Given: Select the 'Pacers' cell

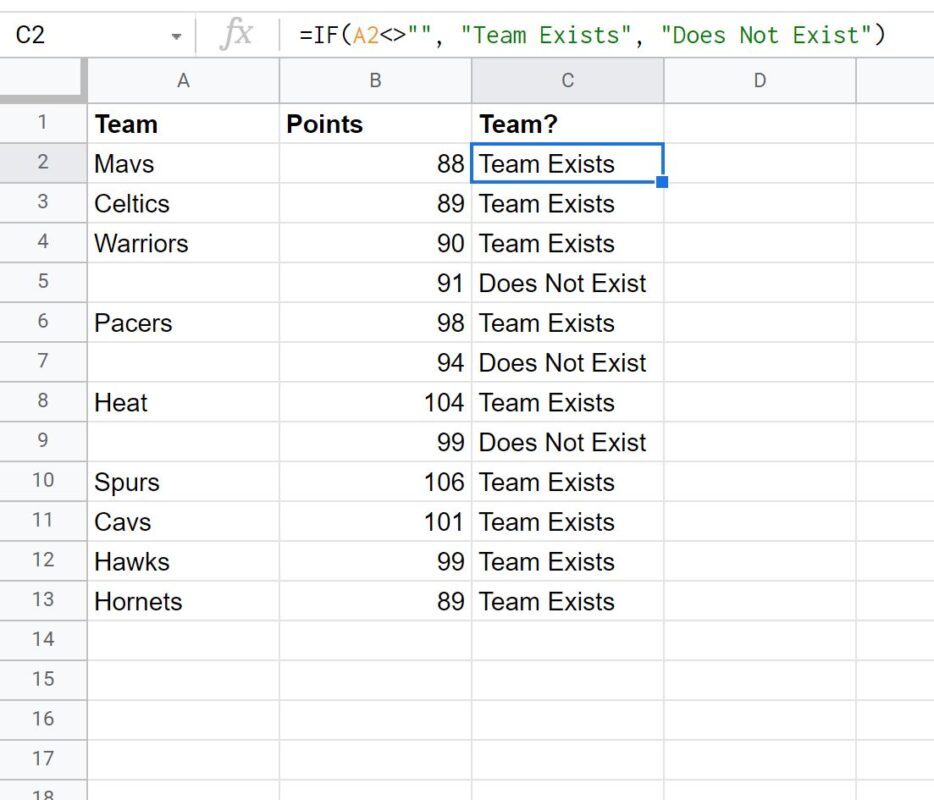Looking at the screenshot, I should coord(183,322).
